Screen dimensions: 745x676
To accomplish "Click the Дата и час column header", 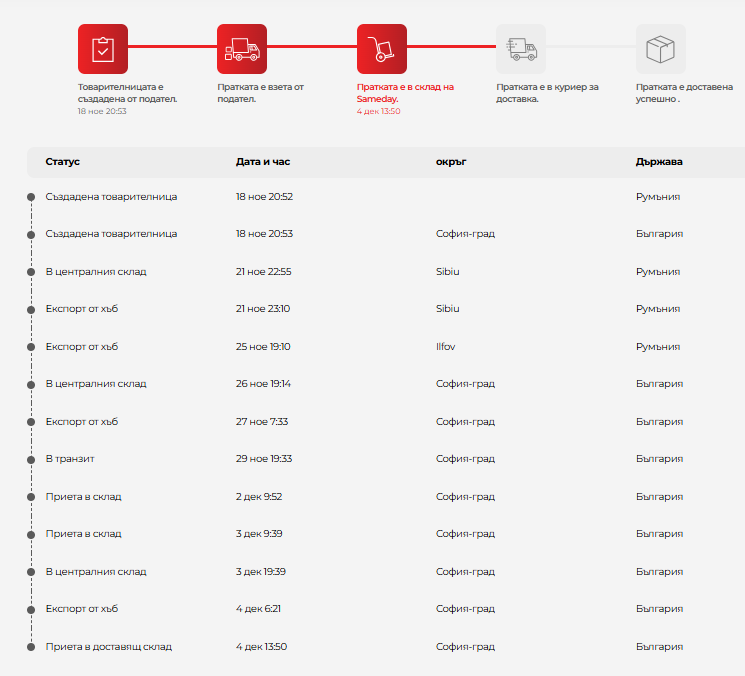I will (x=263, y=162).
